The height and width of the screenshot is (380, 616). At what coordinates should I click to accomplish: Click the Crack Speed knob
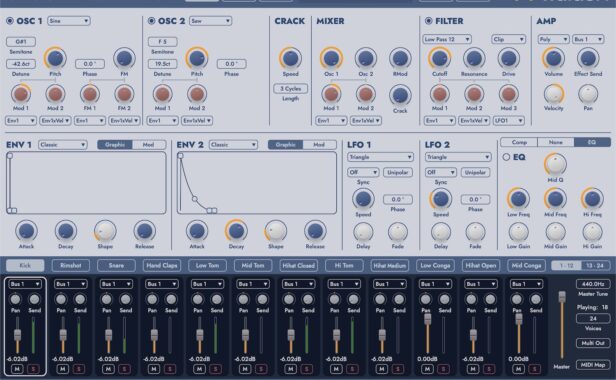(x=290, y=58)
